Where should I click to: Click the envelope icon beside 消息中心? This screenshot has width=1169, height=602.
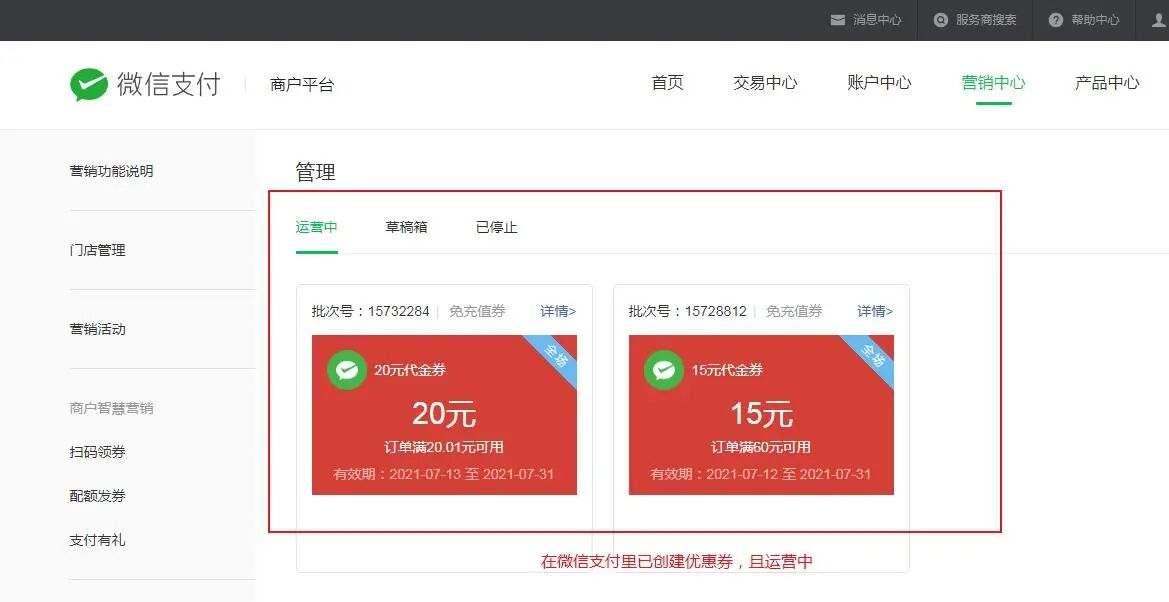837,20
